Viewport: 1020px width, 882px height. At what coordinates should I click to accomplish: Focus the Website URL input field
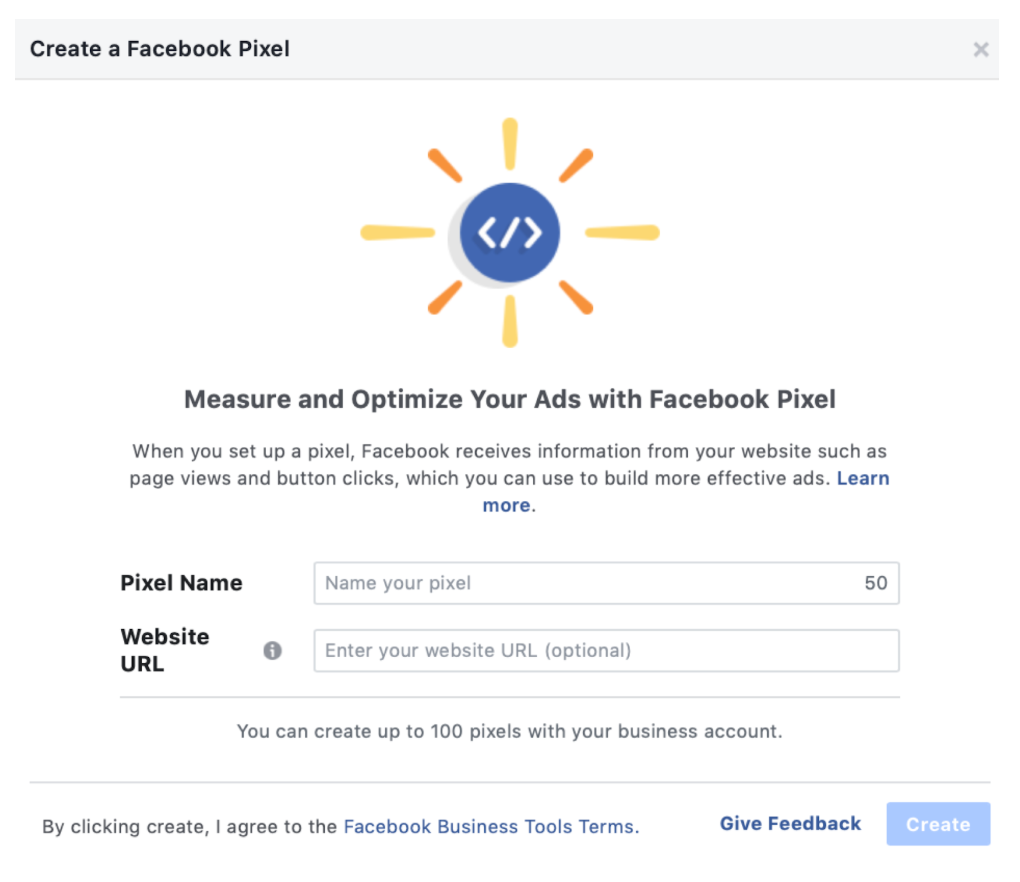point(606,650)
